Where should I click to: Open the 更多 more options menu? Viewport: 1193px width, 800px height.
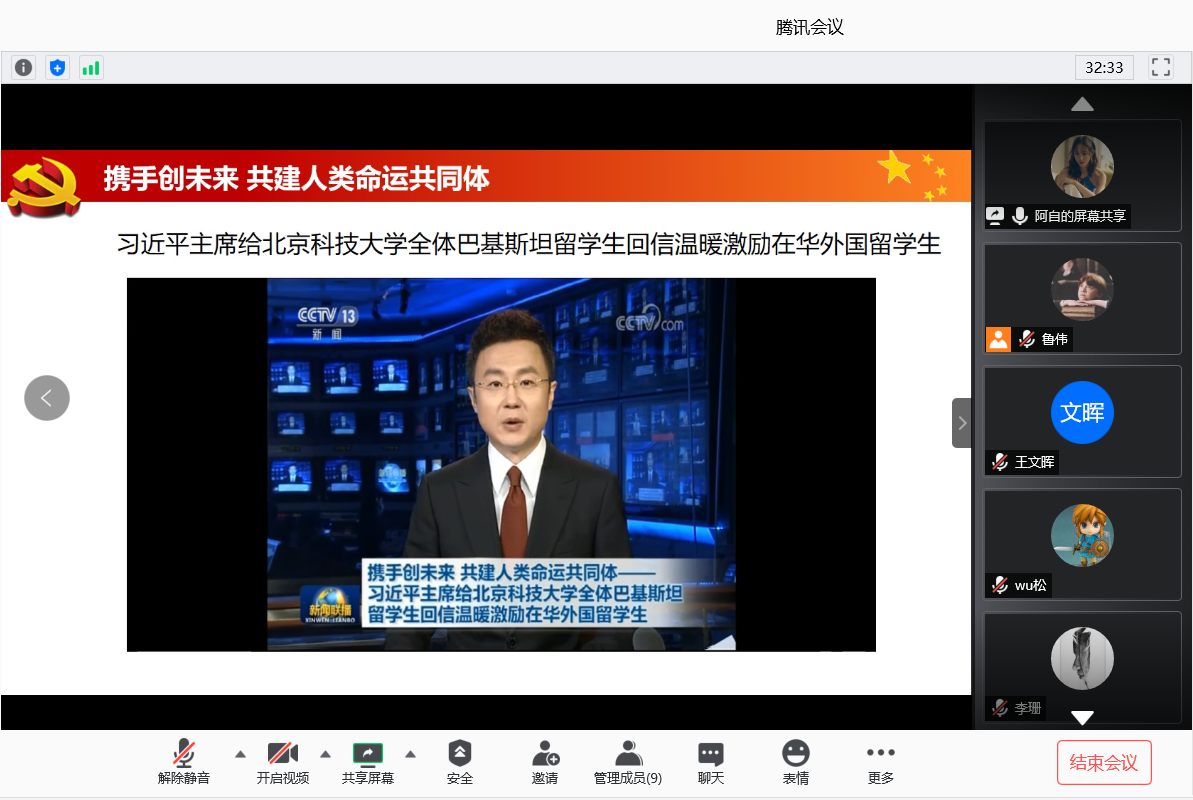click(x=881, y=762)
